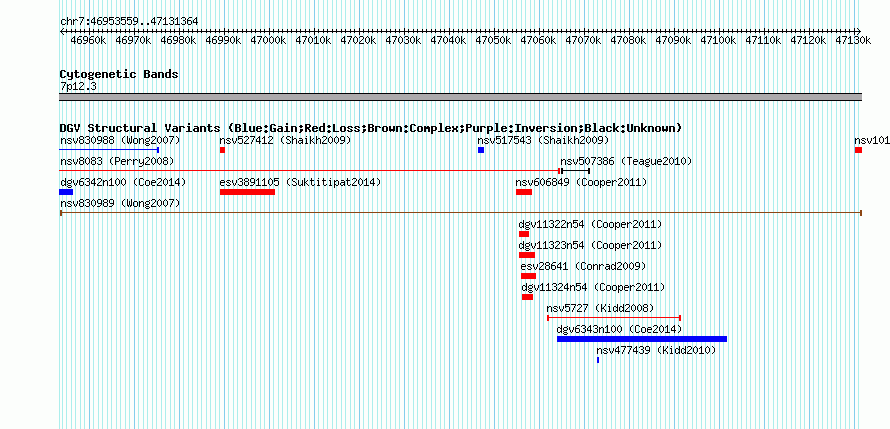Click the 46960k ruler tick label

click(88, 40)
